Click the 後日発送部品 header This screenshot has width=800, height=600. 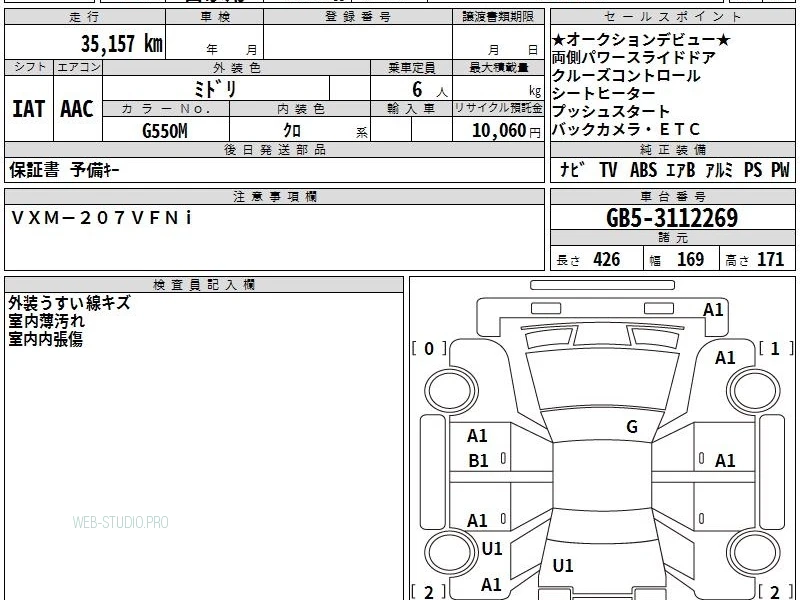pyautogui.click(x=274, y=149)
